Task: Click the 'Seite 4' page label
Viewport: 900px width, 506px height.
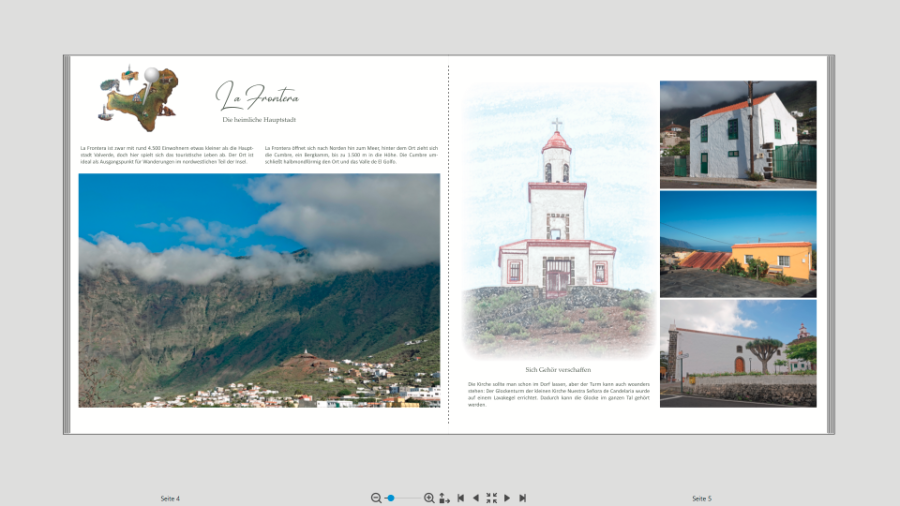Action: click(170, 499)
